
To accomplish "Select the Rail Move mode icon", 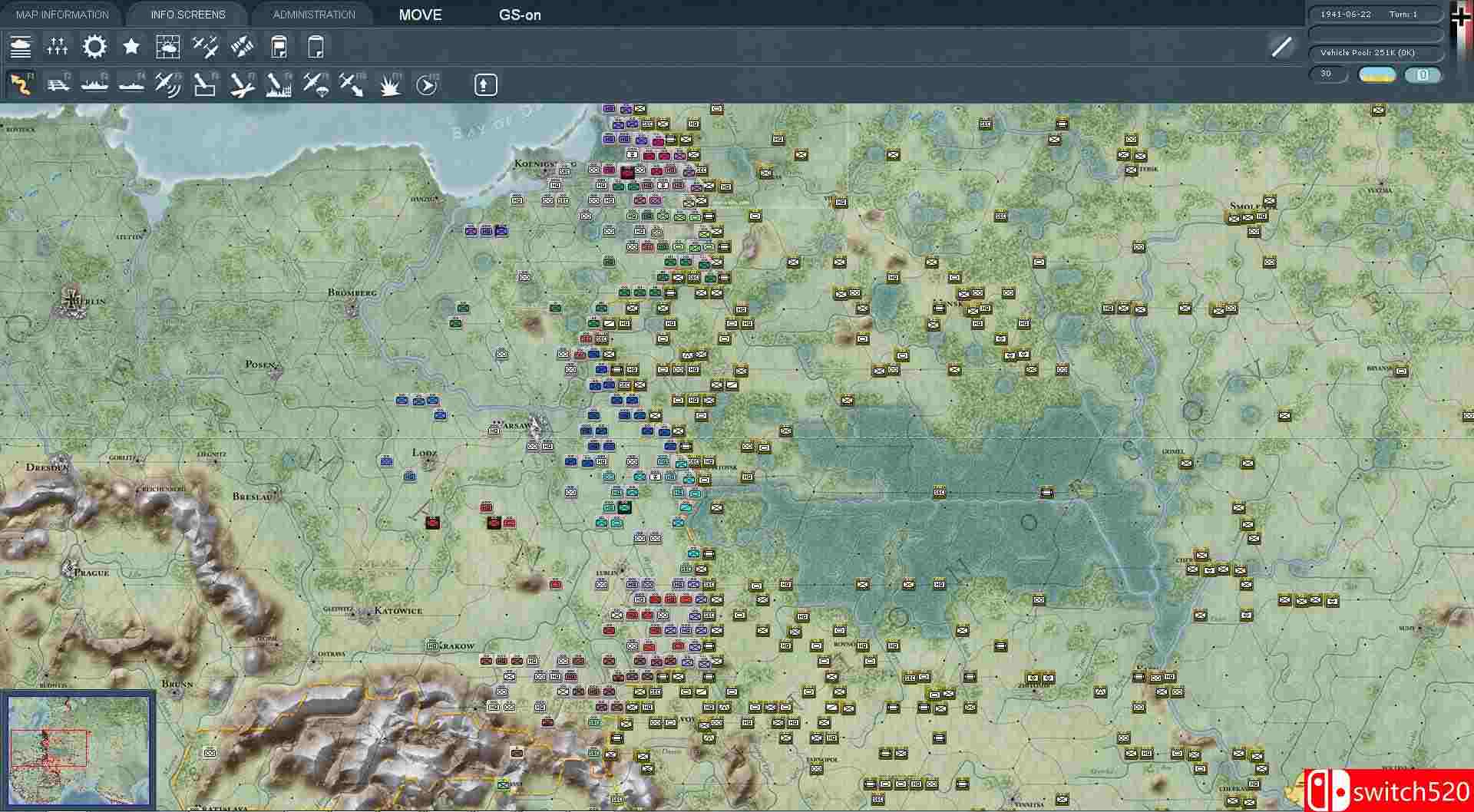I will coord(58,85).
